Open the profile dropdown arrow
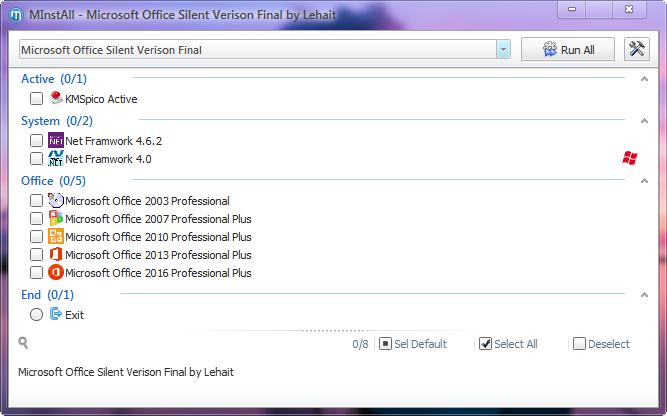 503,50
